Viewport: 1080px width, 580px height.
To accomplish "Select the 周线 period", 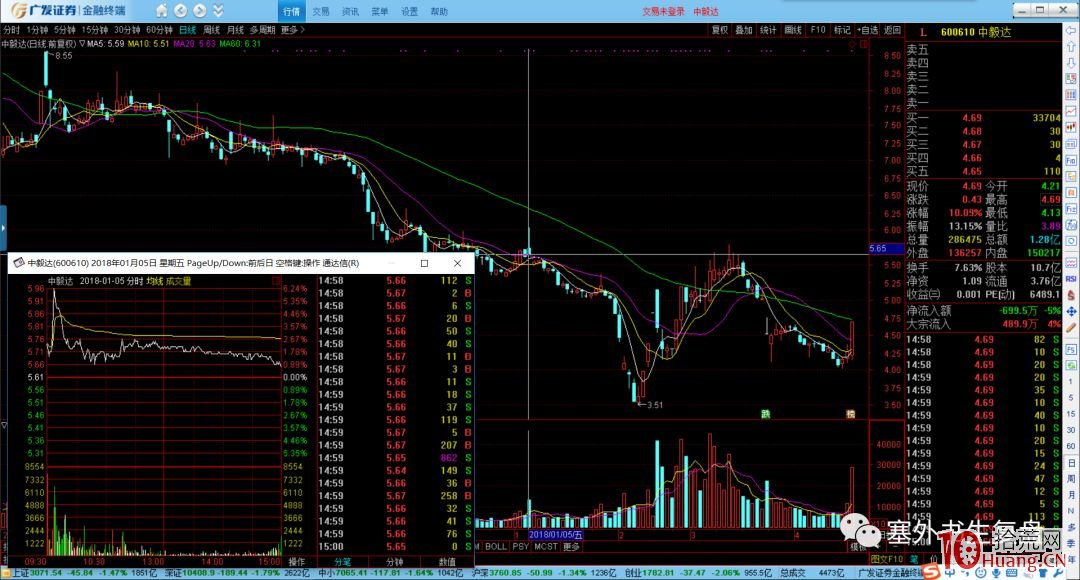I will 211,30.
